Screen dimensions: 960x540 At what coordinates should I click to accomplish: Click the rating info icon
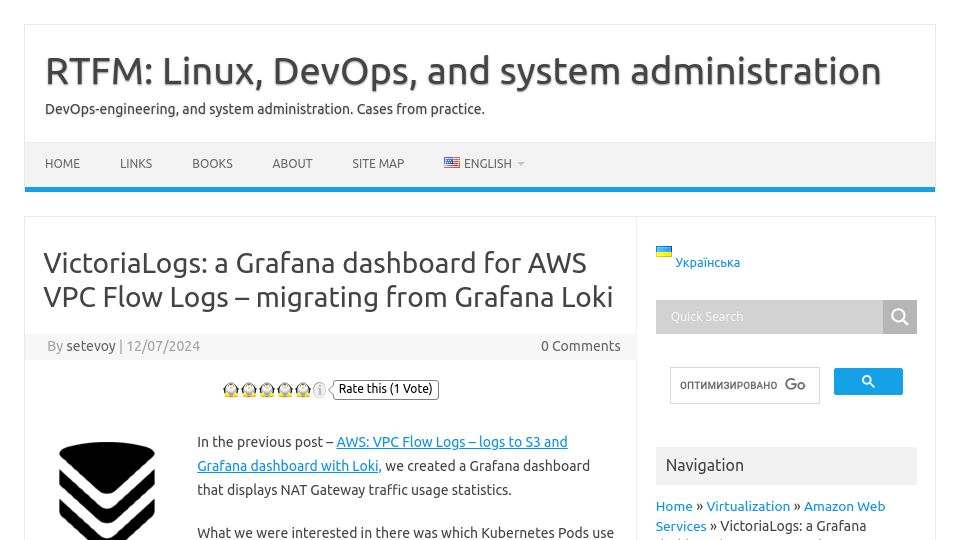319,389
